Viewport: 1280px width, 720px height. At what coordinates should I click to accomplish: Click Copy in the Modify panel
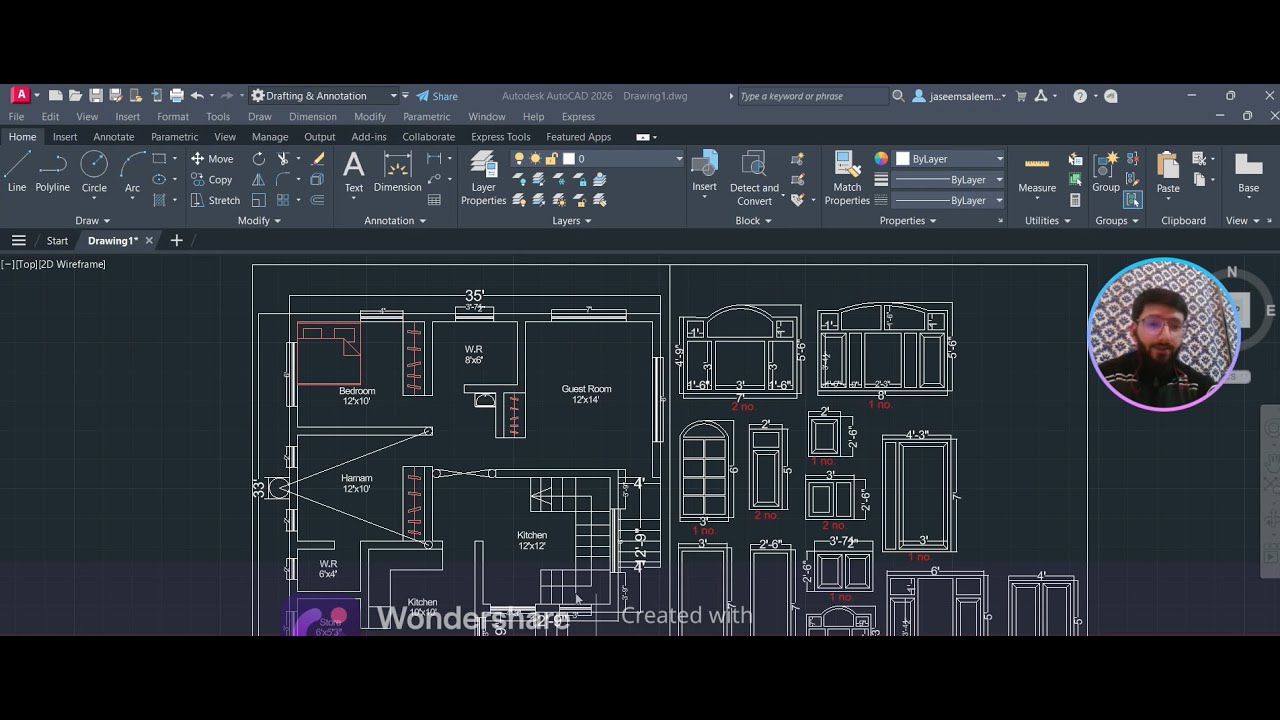pyautogui.click(x=212, y=180)
